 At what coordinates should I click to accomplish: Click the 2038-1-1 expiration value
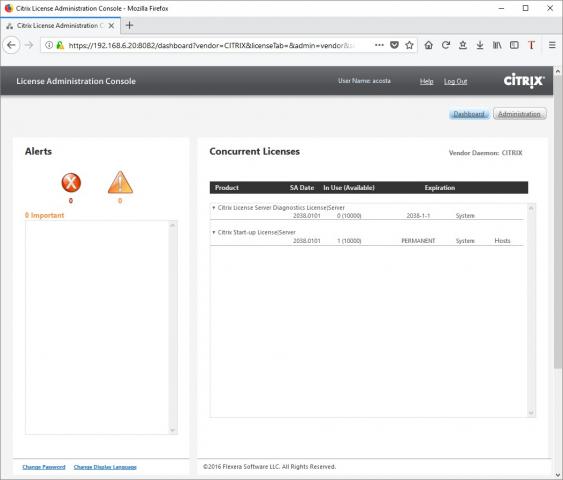(418, 216)
